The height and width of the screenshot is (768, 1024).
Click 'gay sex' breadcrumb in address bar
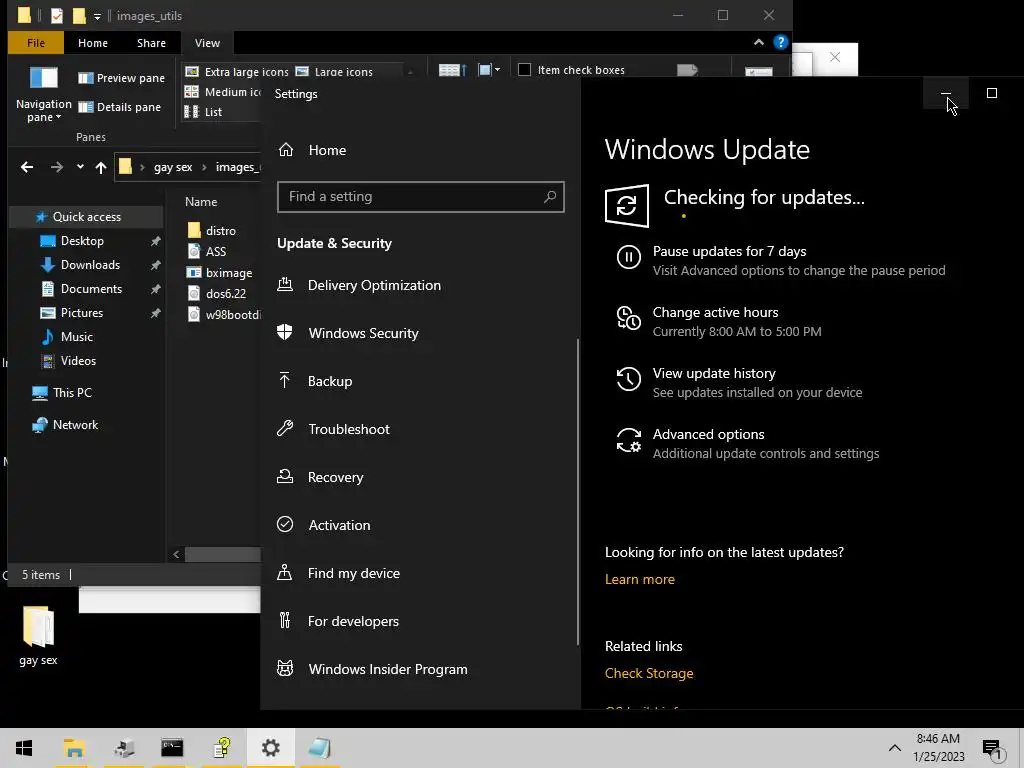(173, 167)
